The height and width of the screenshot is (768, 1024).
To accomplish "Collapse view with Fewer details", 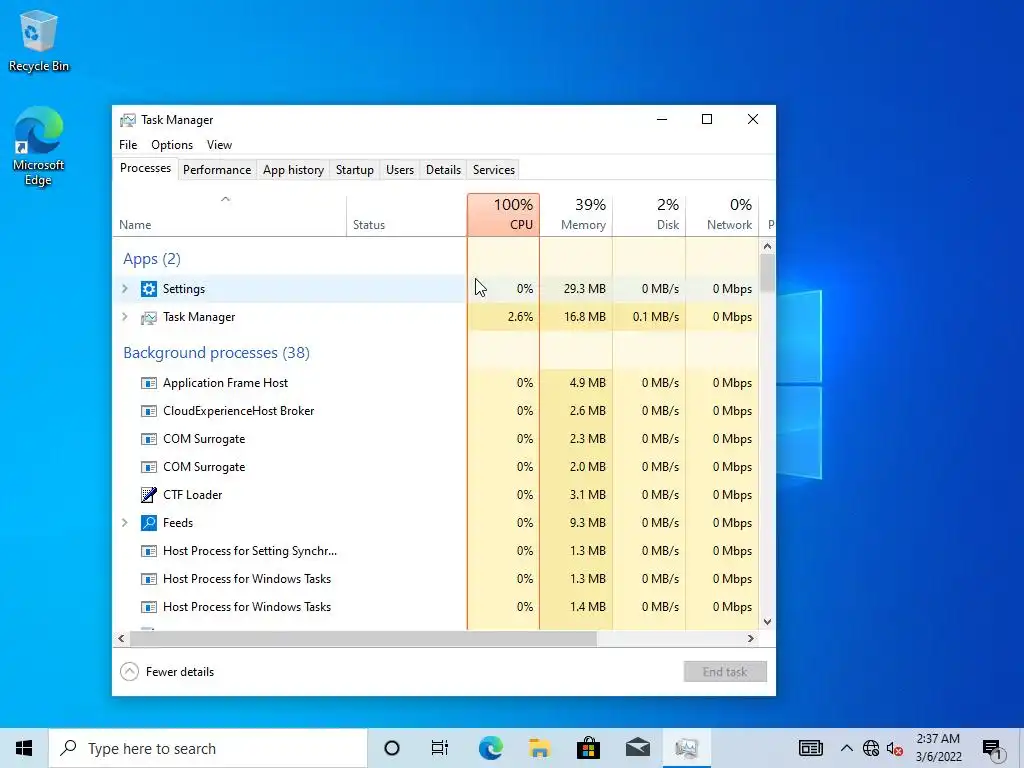I will pyautogui.click(x=167, y=671).
